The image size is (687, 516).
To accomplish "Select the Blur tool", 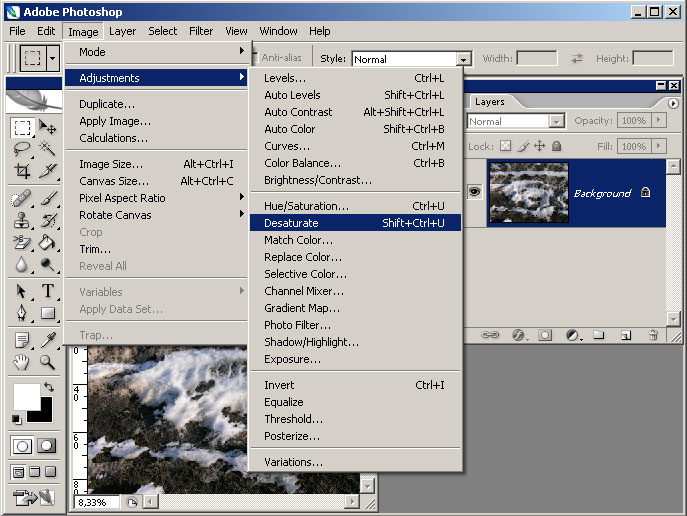I will coord(21,264).
